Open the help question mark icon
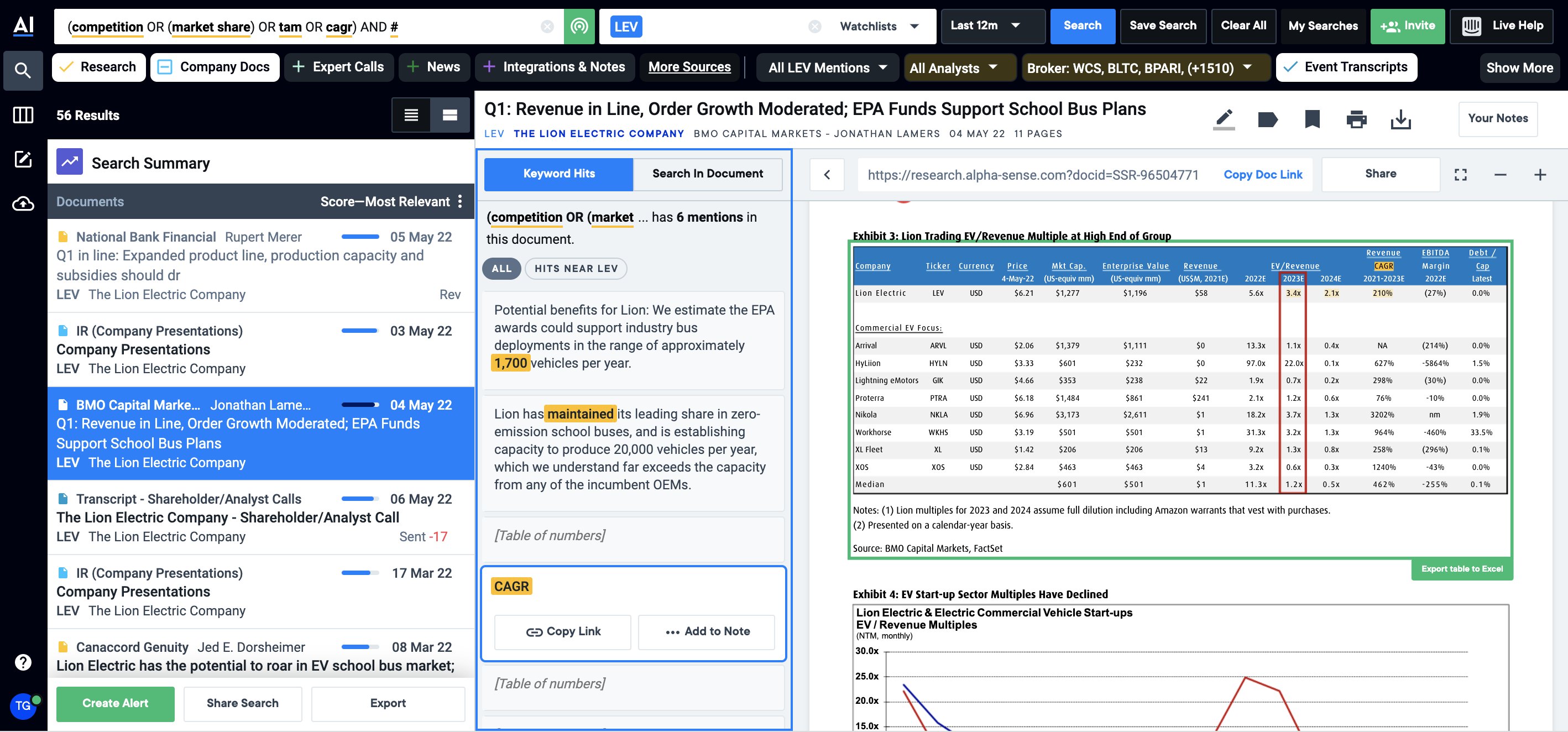Screen dimensions: 1568x732 pos(23,662)
